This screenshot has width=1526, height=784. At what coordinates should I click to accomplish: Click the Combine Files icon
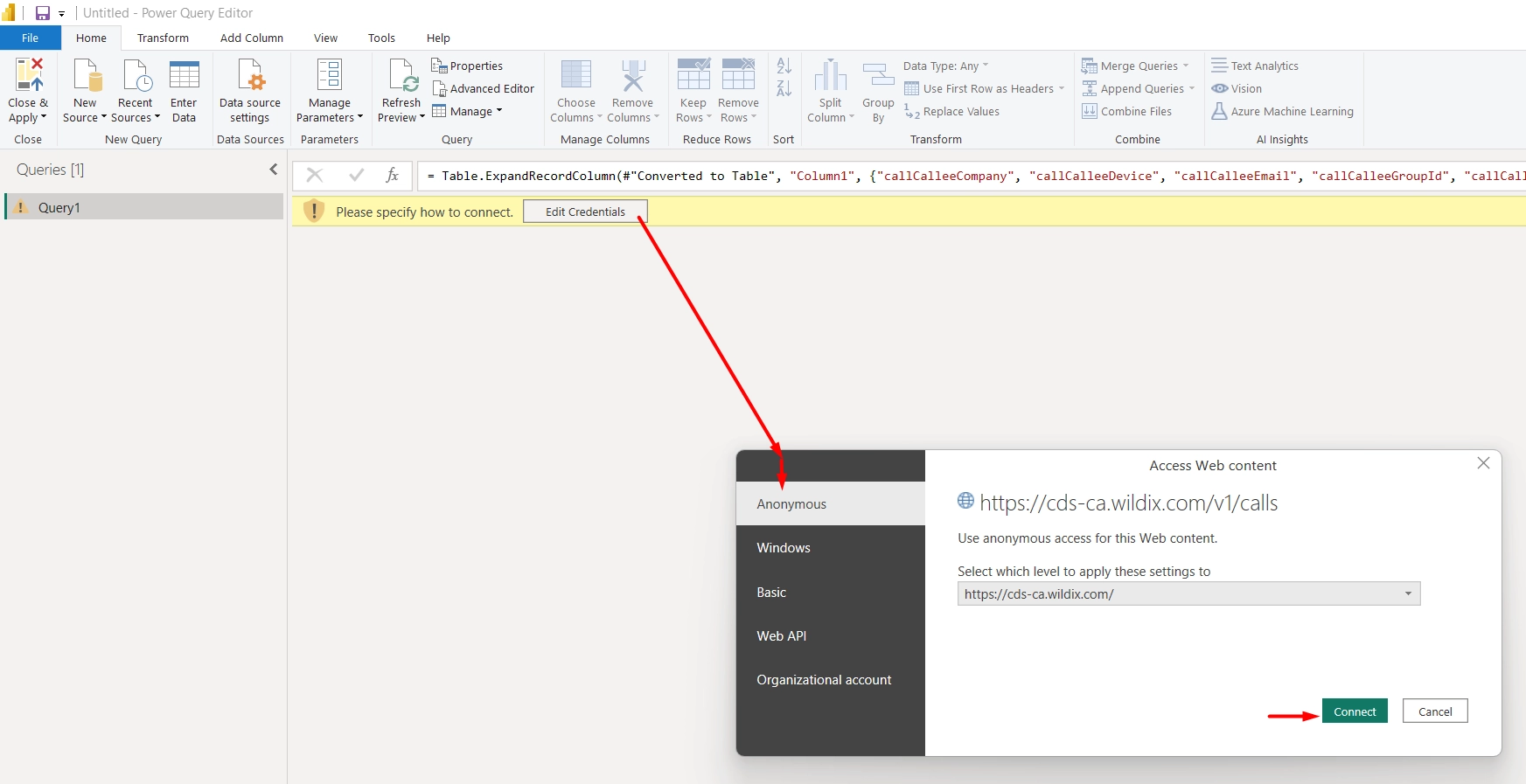1090,112
